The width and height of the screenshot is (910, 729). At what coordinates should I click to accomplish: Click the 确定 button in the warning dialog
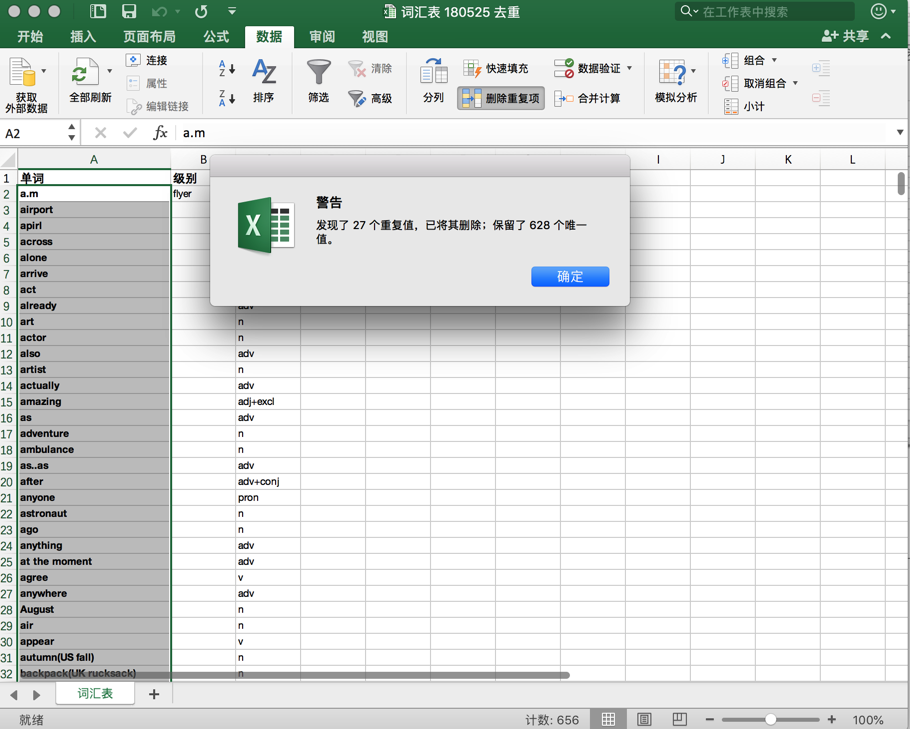tap(570, 276)
